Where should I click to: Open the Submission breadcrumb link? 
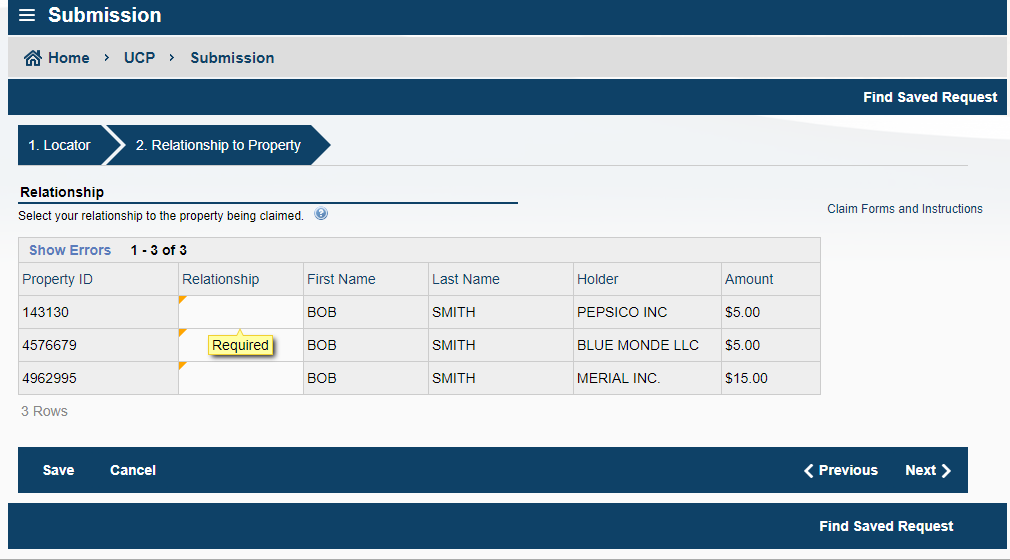(232, 58)
